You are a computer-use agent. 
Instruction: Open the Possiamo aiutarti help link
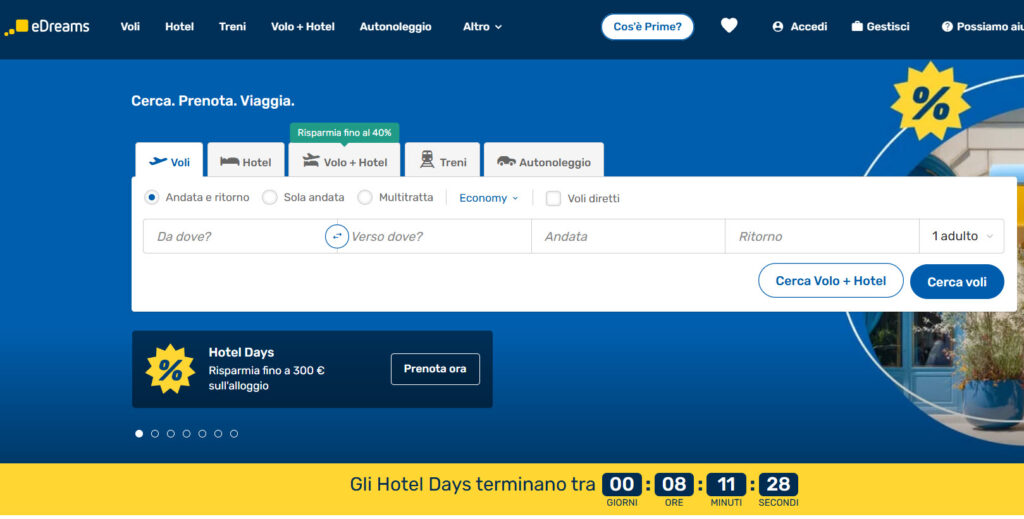pyautogui.click(x=982, y=27)
